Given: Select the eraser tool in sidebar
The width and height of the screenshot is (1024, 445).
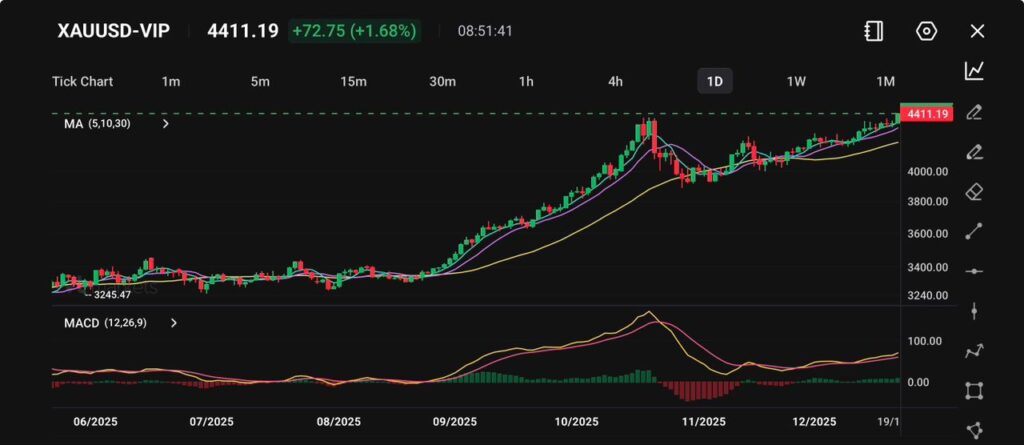Looking at the screenshot, I should tap(974, 191).
